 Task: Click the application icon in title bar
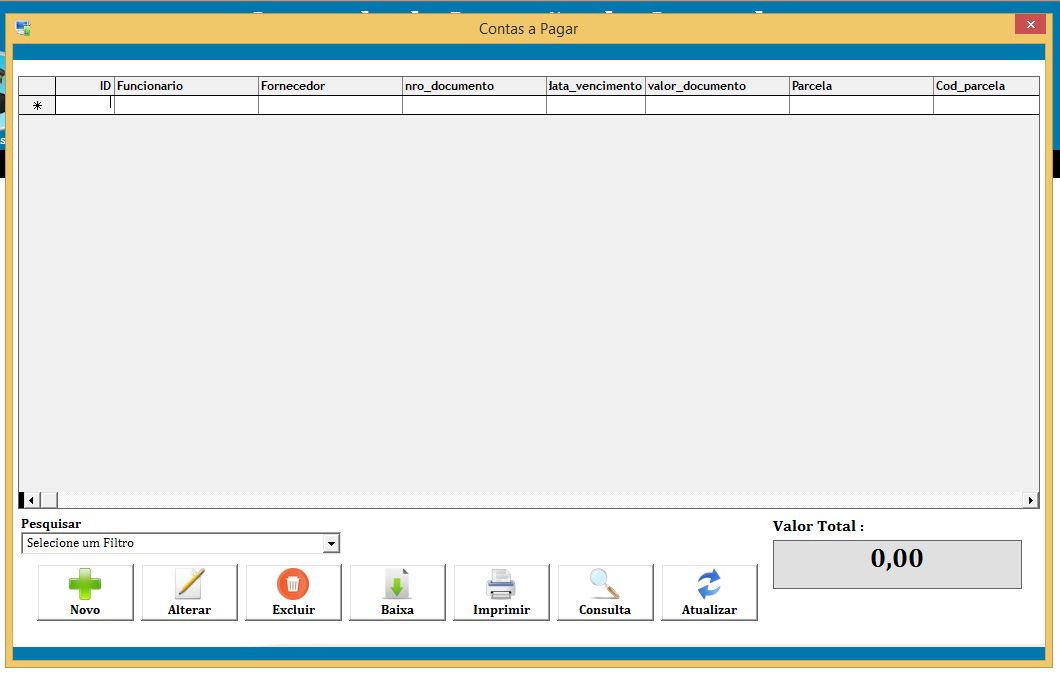[23, 29]
